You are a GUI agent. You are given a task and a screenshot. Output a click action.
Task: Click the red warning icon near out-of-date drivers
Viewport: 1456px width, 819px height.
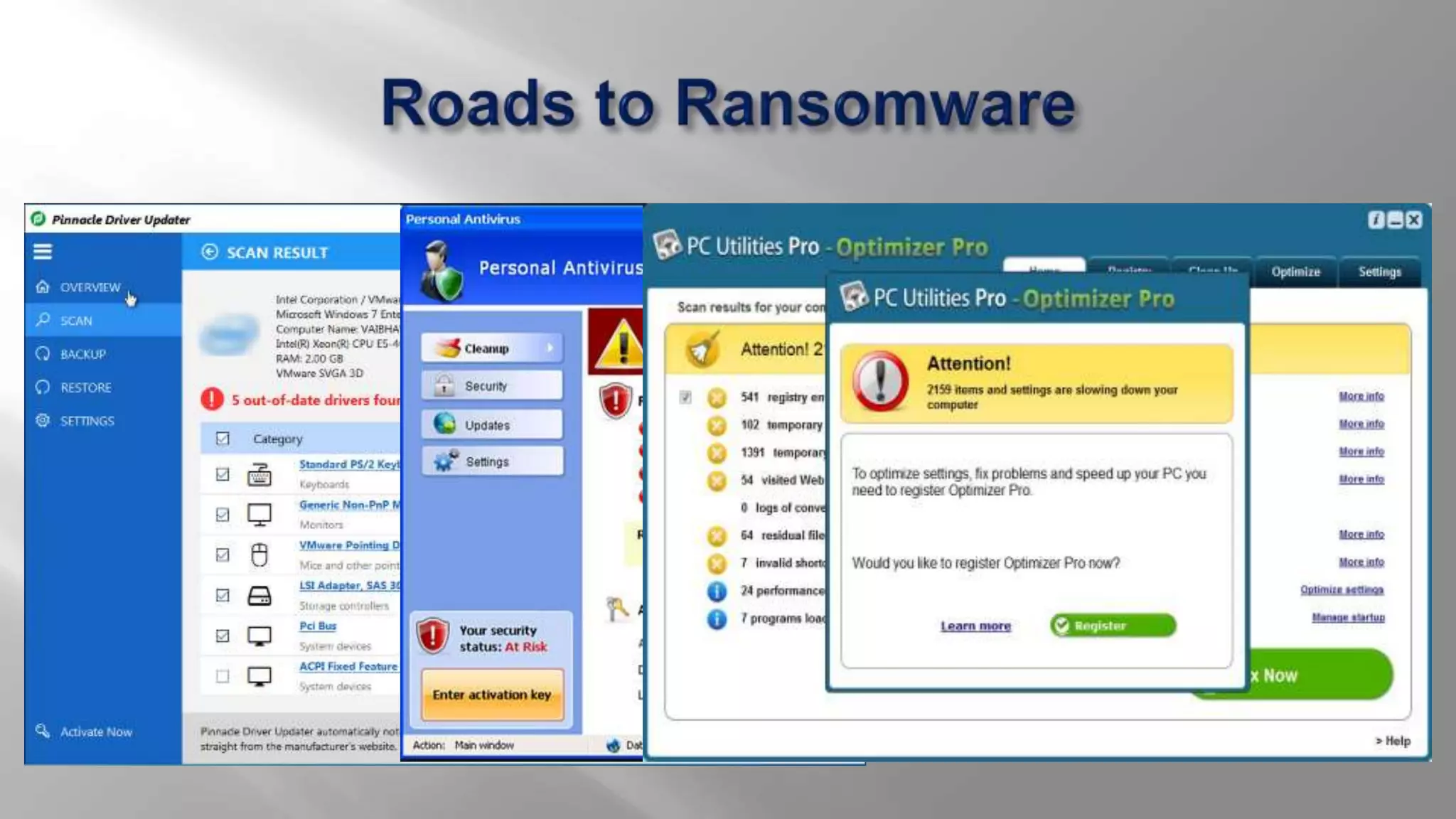coord(212,400)
